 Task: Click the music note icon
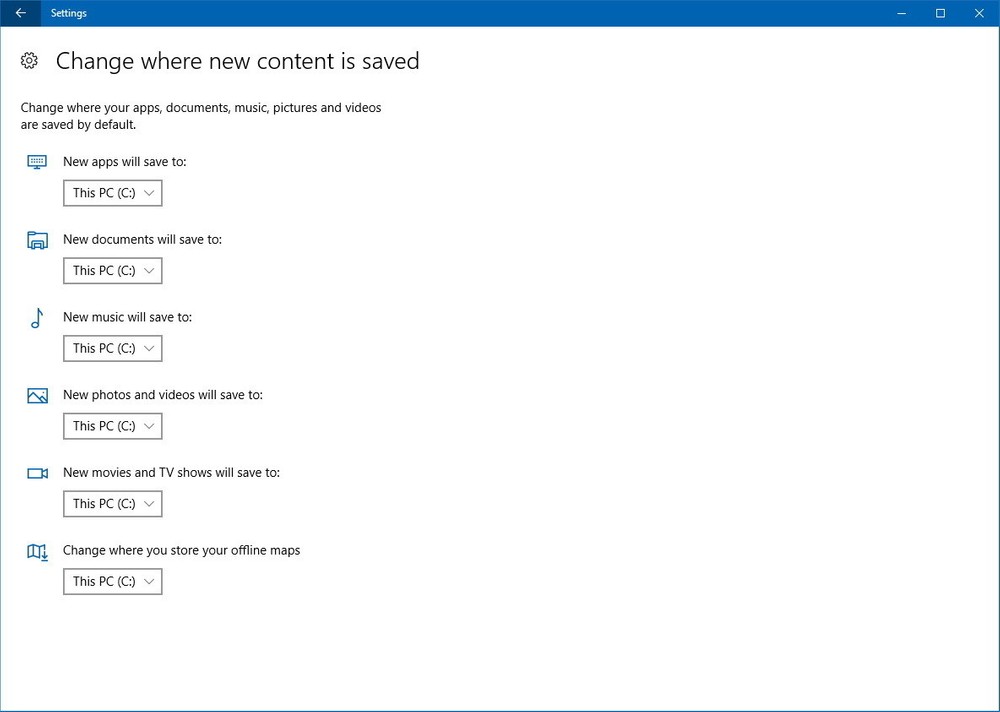point(37,318)
